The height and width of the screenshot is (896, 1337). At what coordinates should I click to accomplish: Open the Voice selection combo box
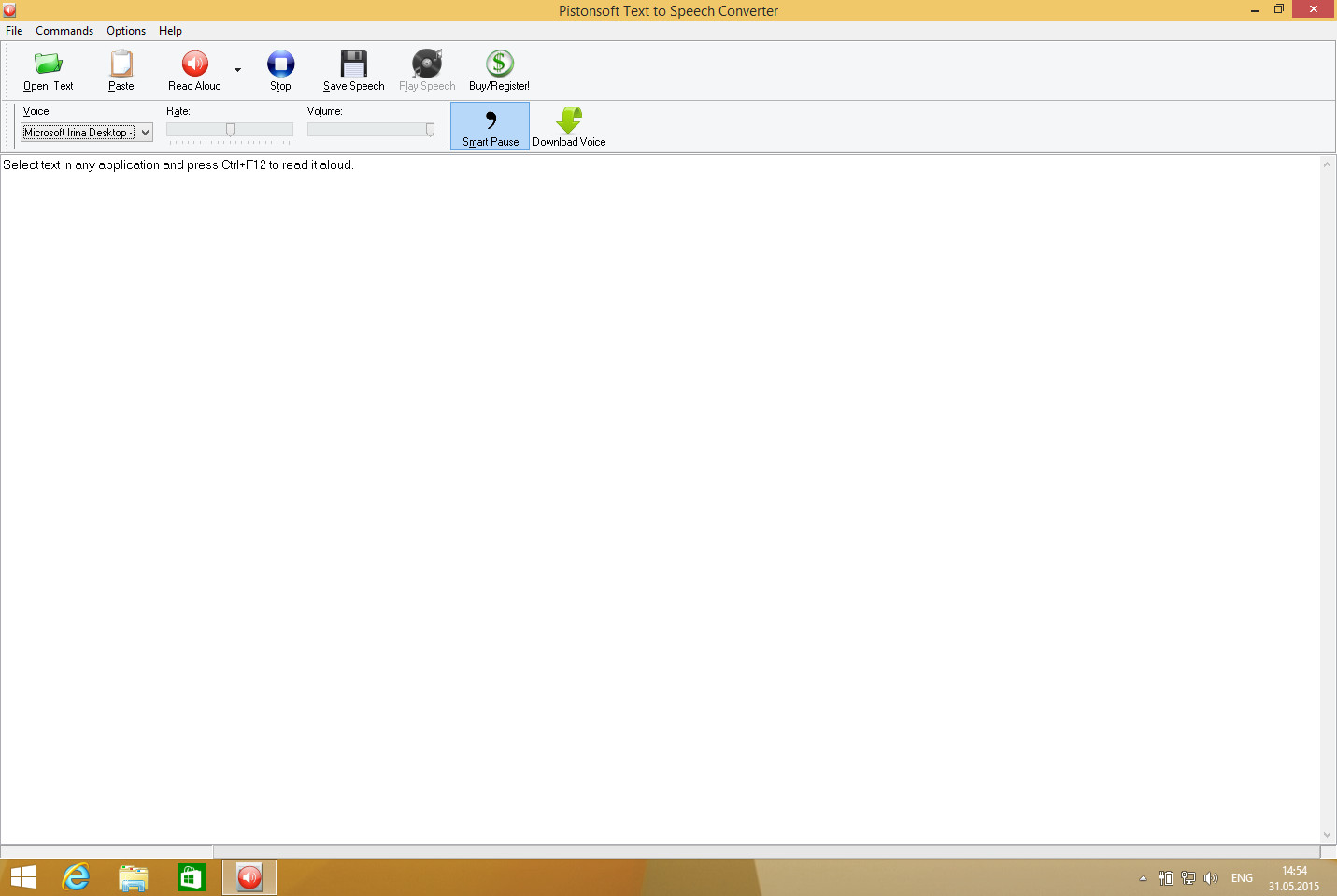87,133
